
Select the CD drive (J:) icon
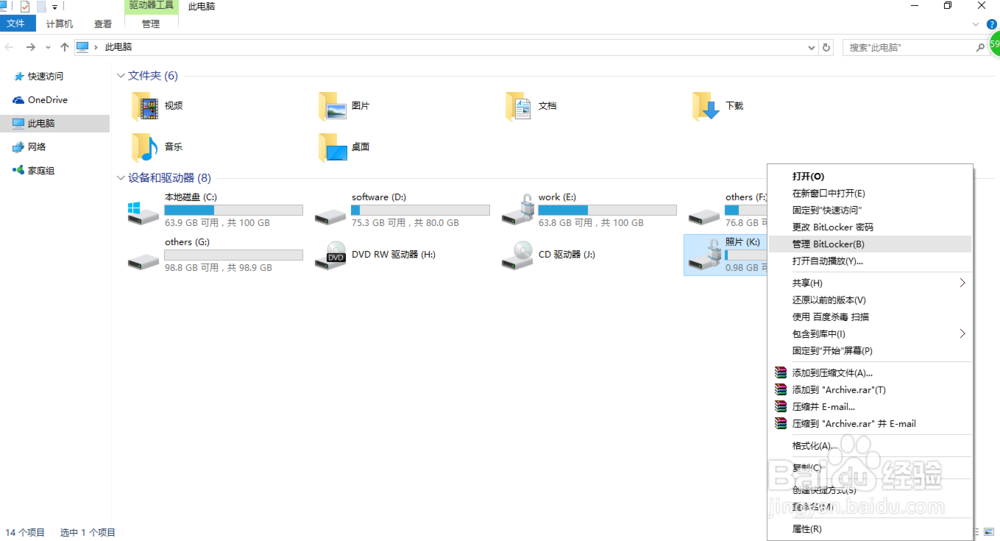517,255
